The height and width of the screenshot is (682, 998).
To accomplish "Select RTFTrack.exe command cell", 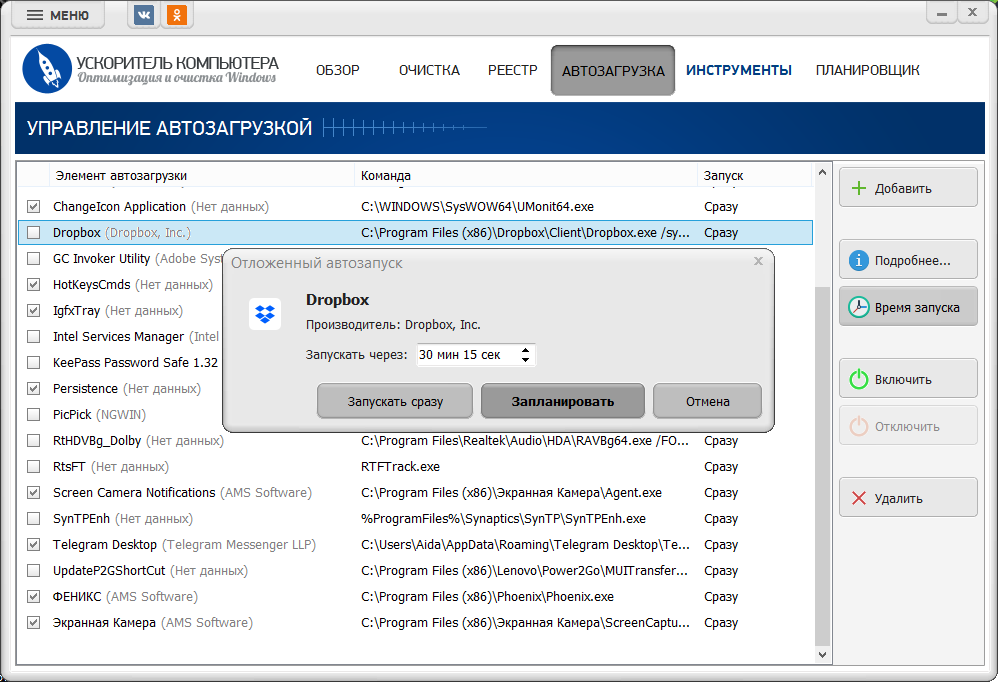I will pyautogui.click(x=400, y=467).
